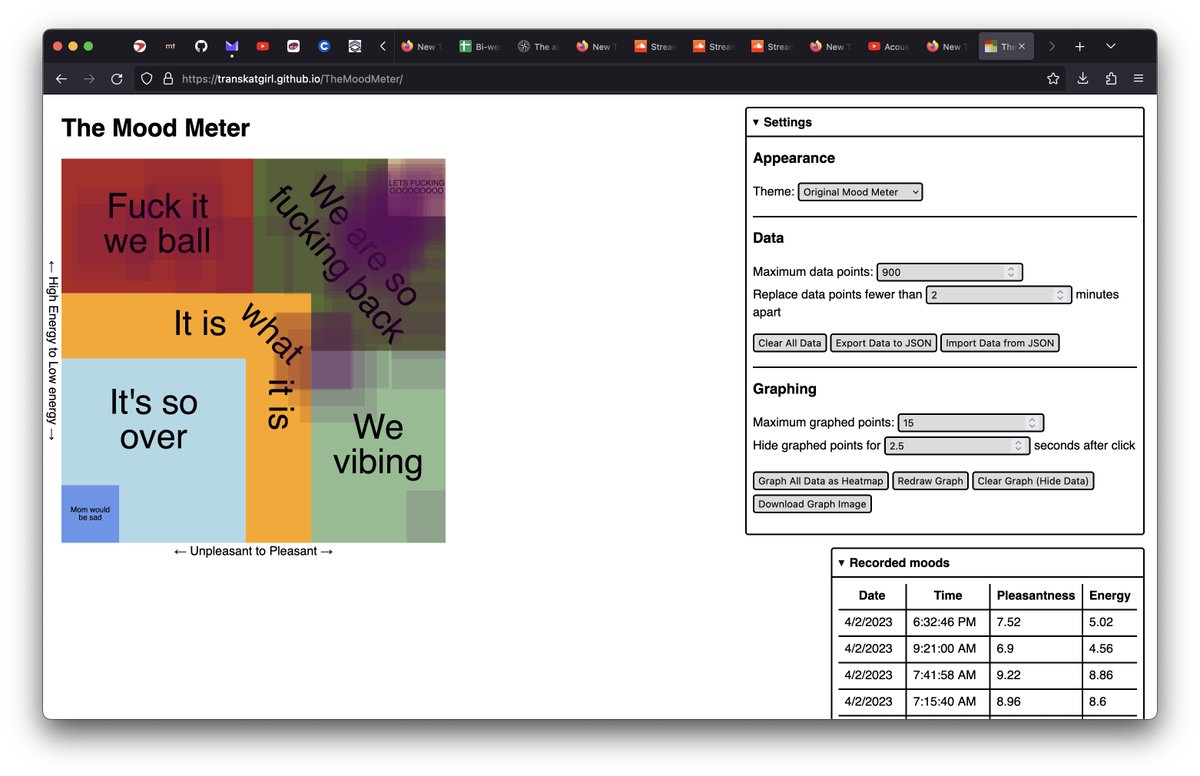Click Import Data from JSON
The width and height of the screenshot is (1200, 776).
(x=1000, y=343)
